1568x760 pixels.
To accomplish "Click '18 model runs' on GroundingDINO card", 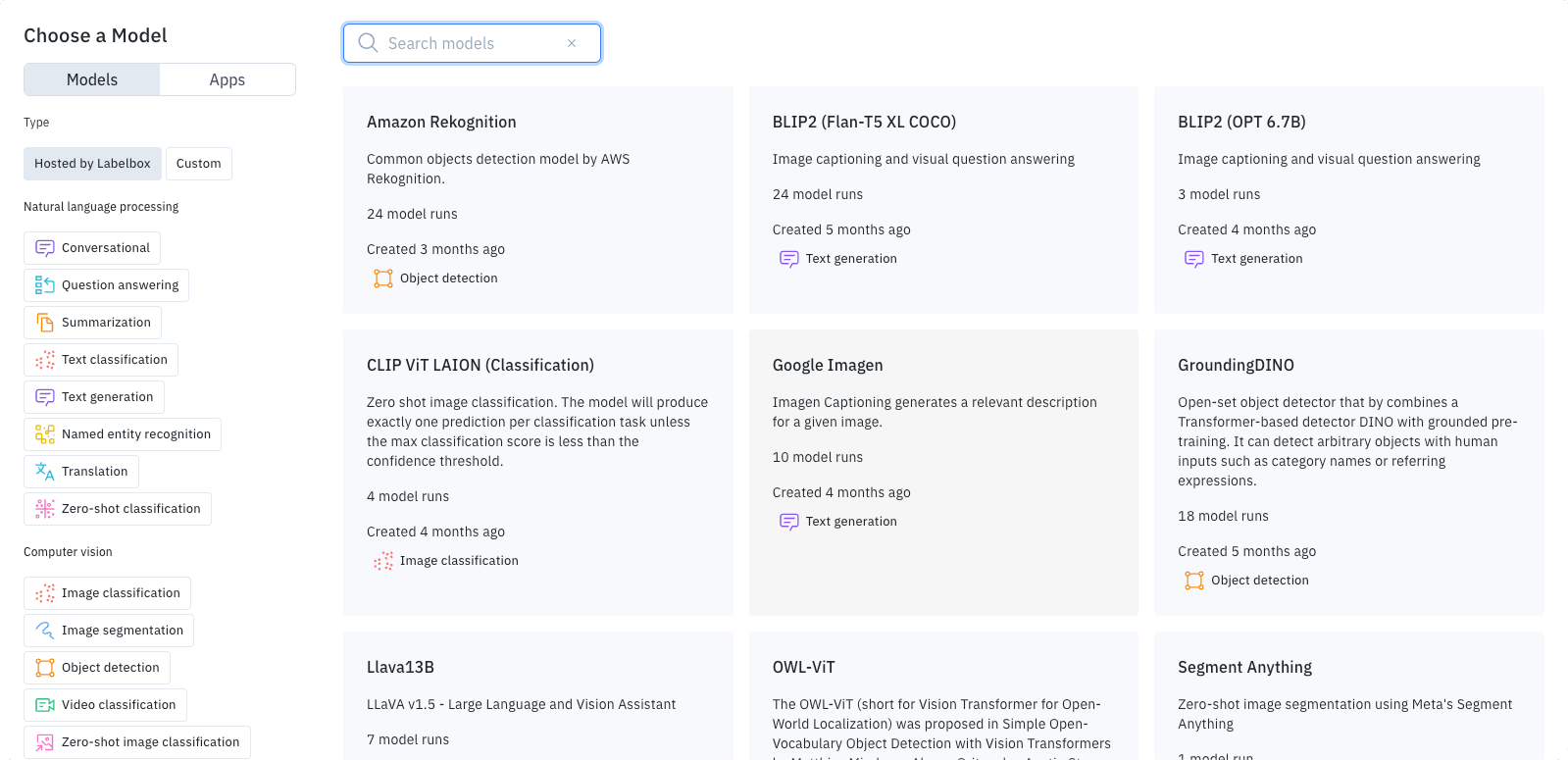I will [x=1223, y=516].
